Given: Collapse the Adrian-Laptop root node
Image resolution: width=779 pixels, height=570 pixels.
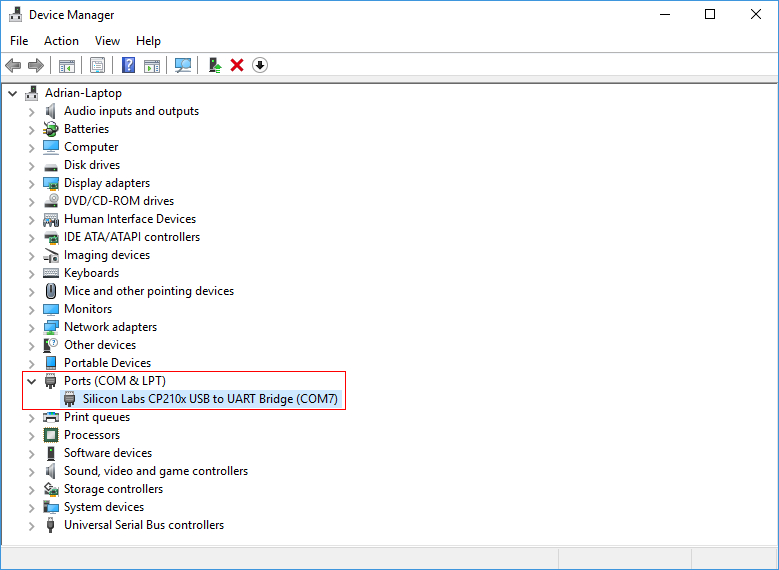Looking at the screenshot, I should pyautogui.click(x=12, y=93).
